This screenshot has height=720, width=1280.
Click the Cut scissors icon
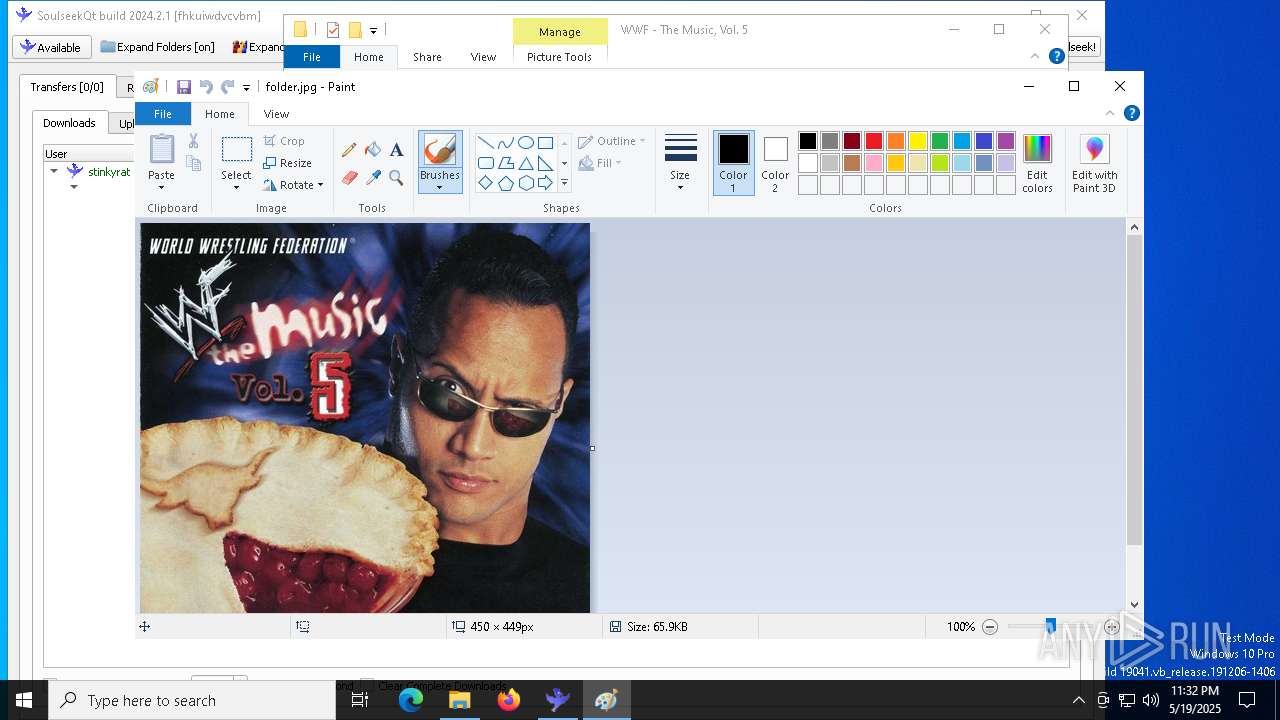click(193, 141)
